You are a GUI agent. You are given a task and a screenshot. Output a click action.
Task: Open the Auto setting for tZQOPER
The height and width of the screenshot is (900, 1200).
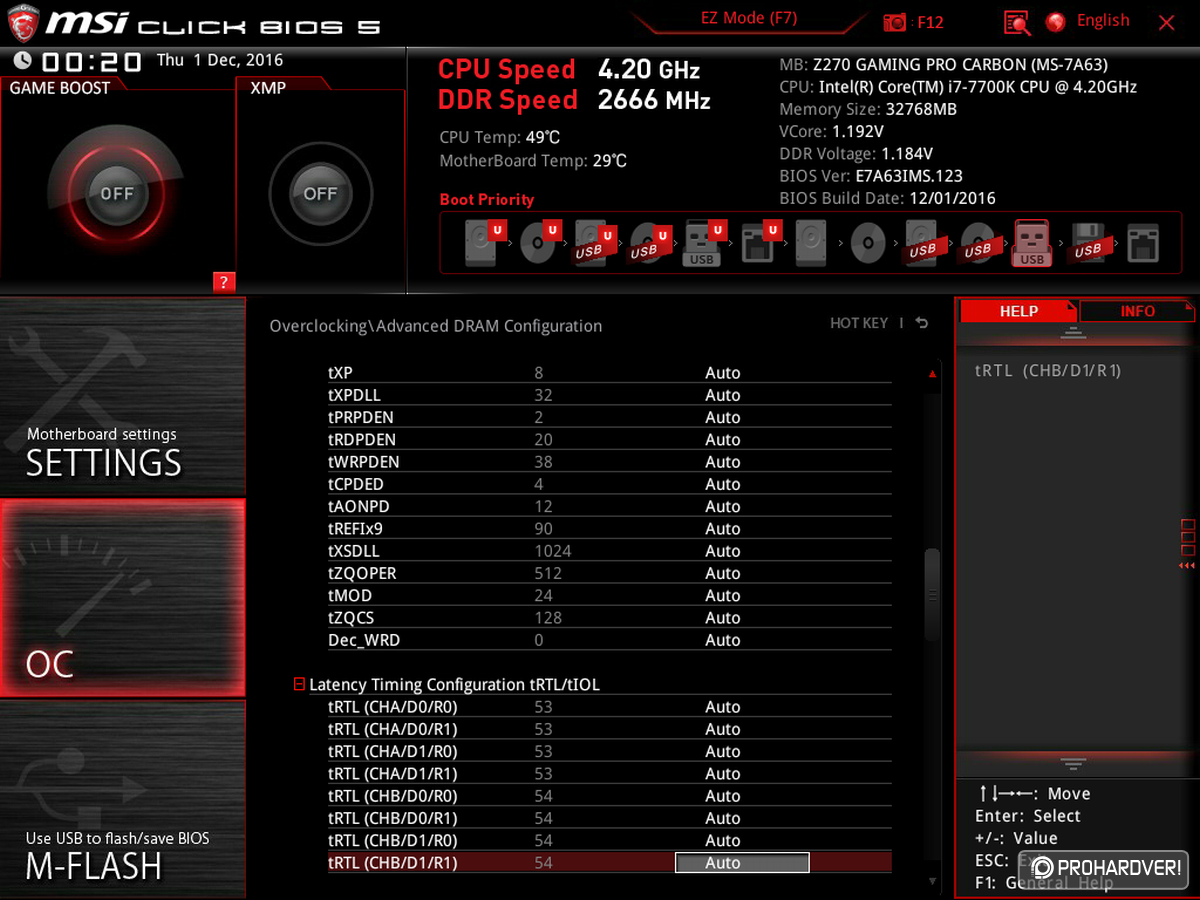pyautogui.click(x=723, y=573)
